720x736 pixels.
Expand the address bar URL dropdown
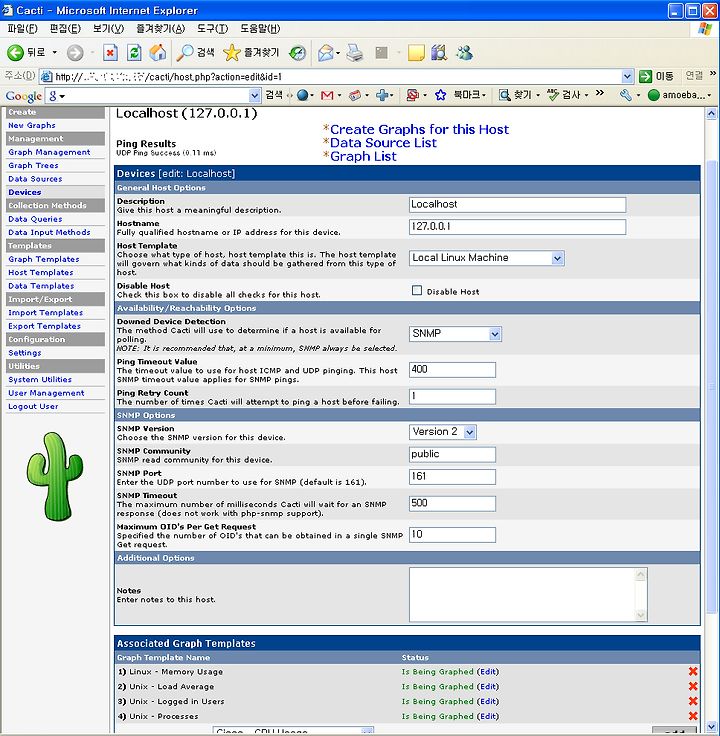click(627, 76)
